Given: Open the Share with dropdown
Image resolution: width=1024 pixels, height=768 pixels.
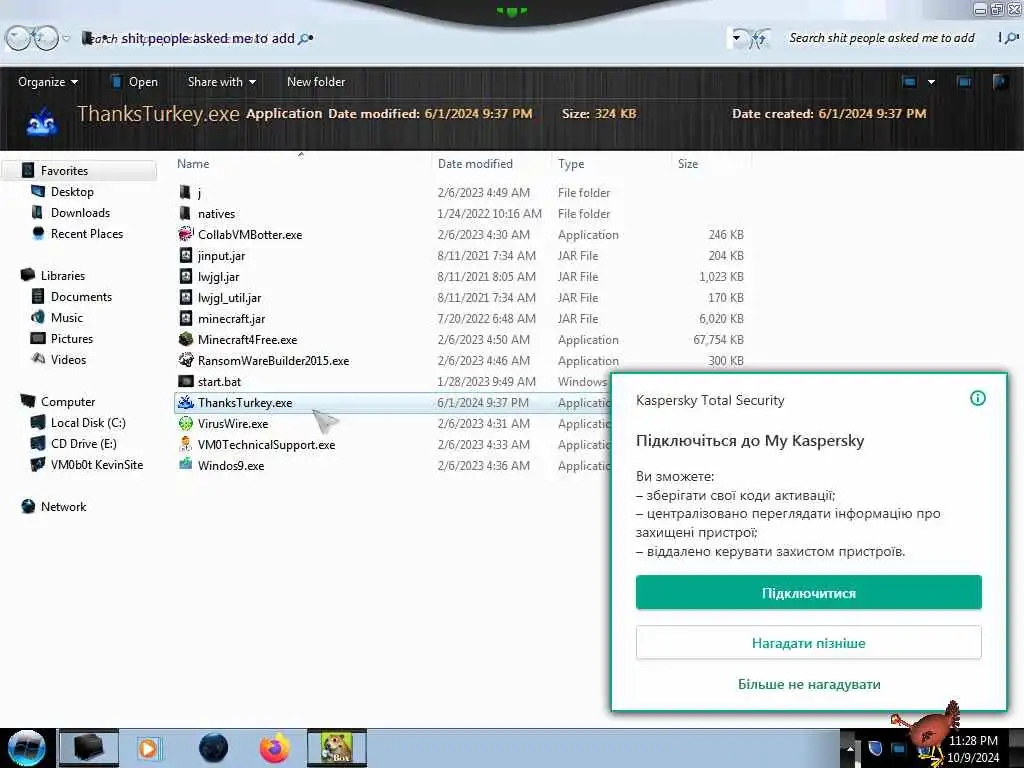Looking at the screenshot, I should pos(221,82).
